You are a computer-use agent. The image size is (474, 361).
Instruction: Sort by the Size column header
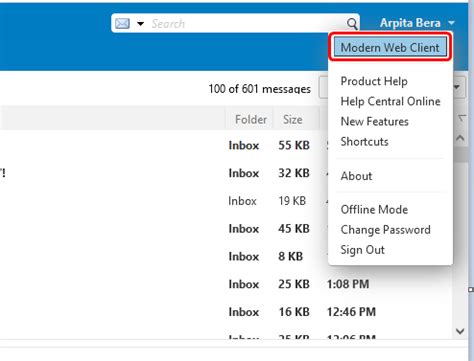293,119
